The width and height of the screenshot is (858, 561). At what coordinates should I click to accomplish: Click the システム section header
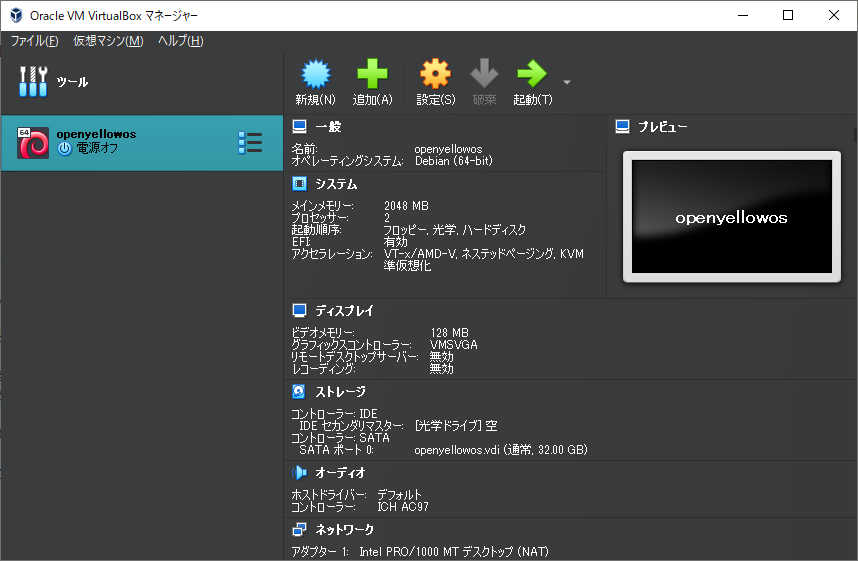tap(335, 184)
